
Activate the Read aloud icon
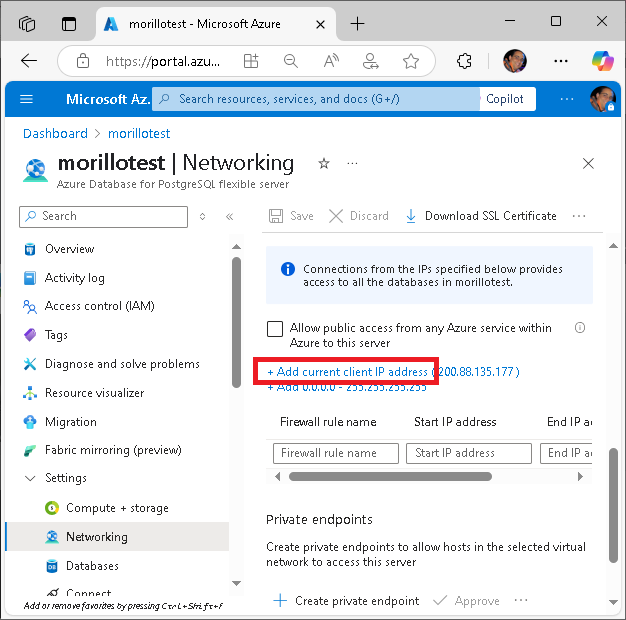click(331, 61)
